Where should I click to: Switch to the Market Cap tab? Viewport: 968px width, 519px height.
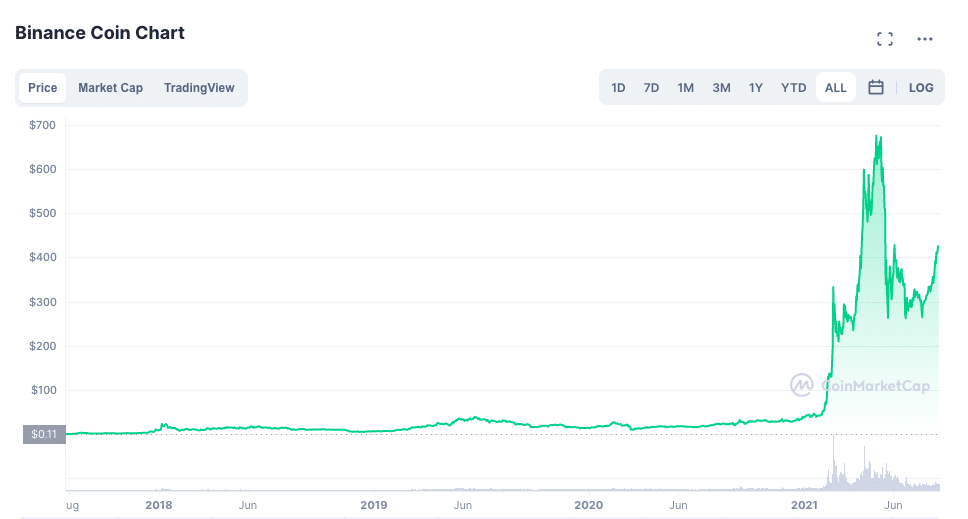coord(111,88)
